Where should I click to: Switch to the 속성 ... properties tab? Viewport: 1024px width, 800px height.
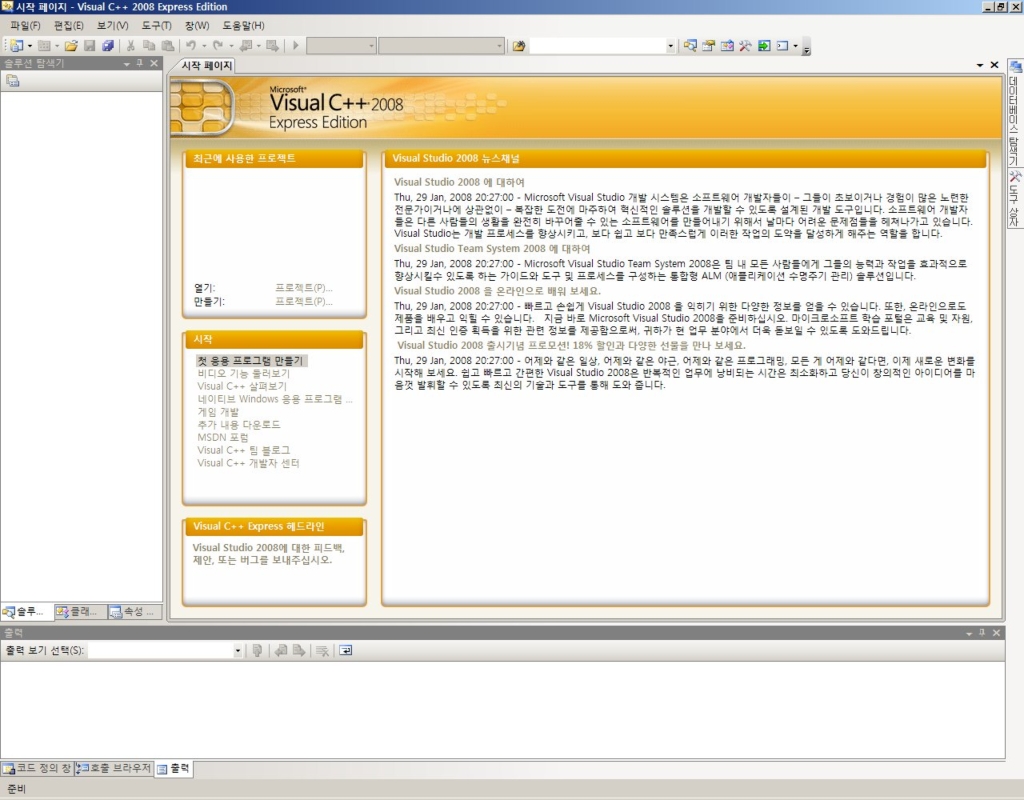point(134,612)
